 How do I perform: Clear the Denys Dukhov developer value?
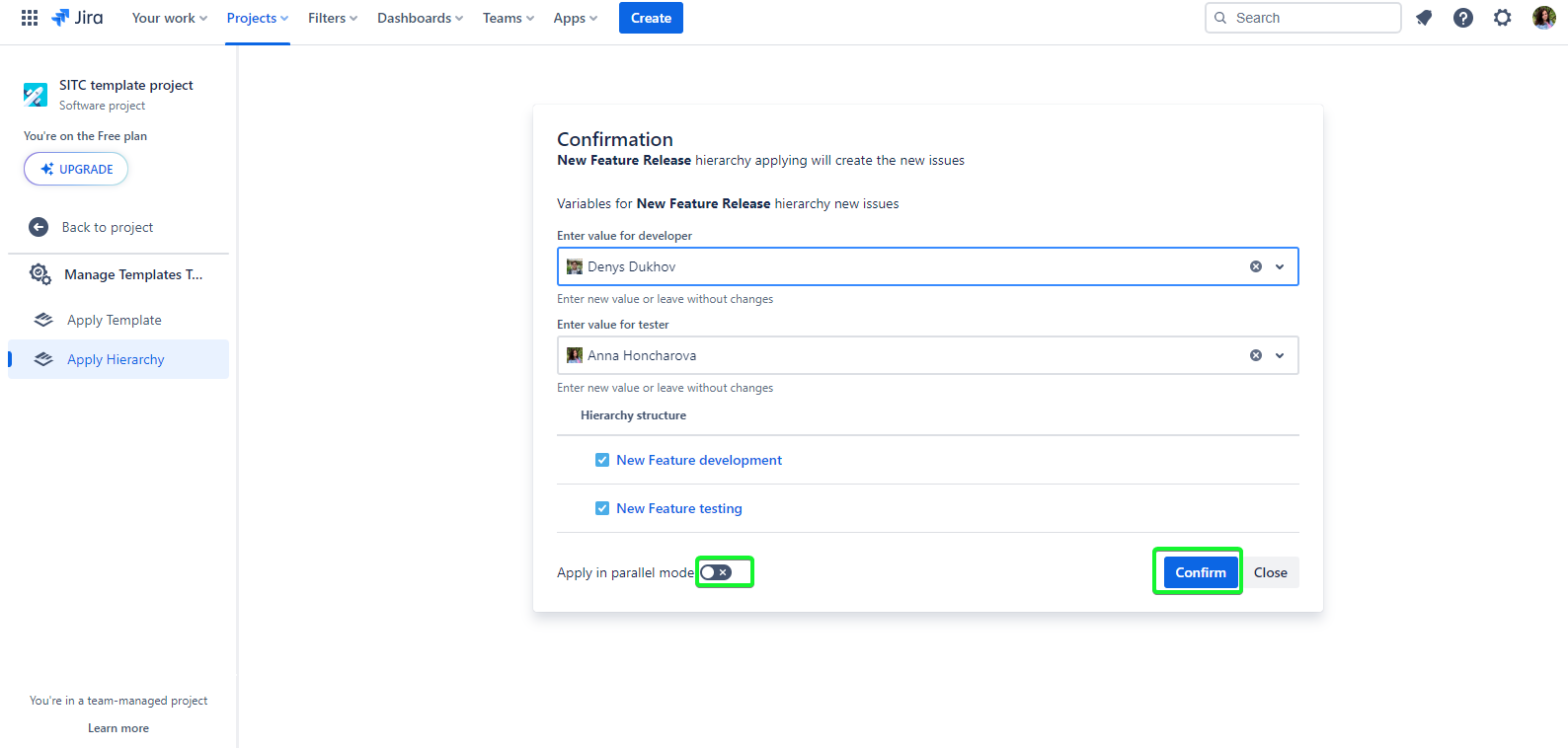(1256, 266)
